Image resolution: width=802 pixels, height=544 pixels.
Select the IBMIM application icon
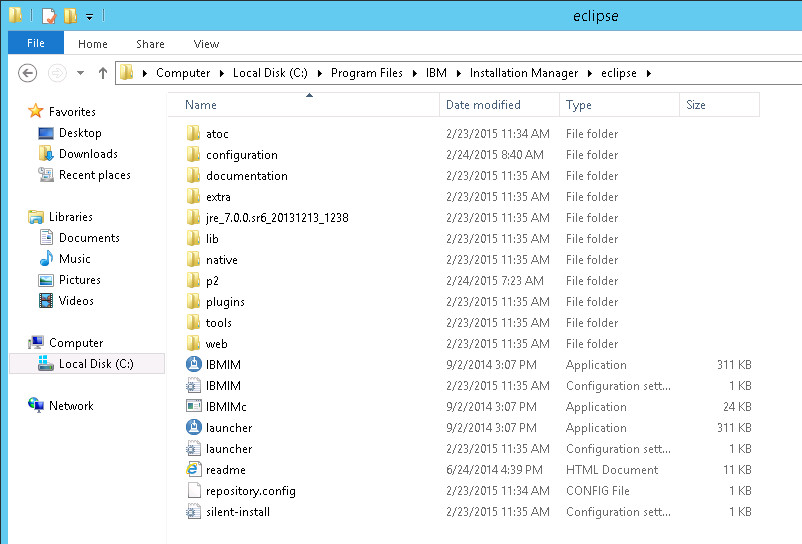point(193,364)
